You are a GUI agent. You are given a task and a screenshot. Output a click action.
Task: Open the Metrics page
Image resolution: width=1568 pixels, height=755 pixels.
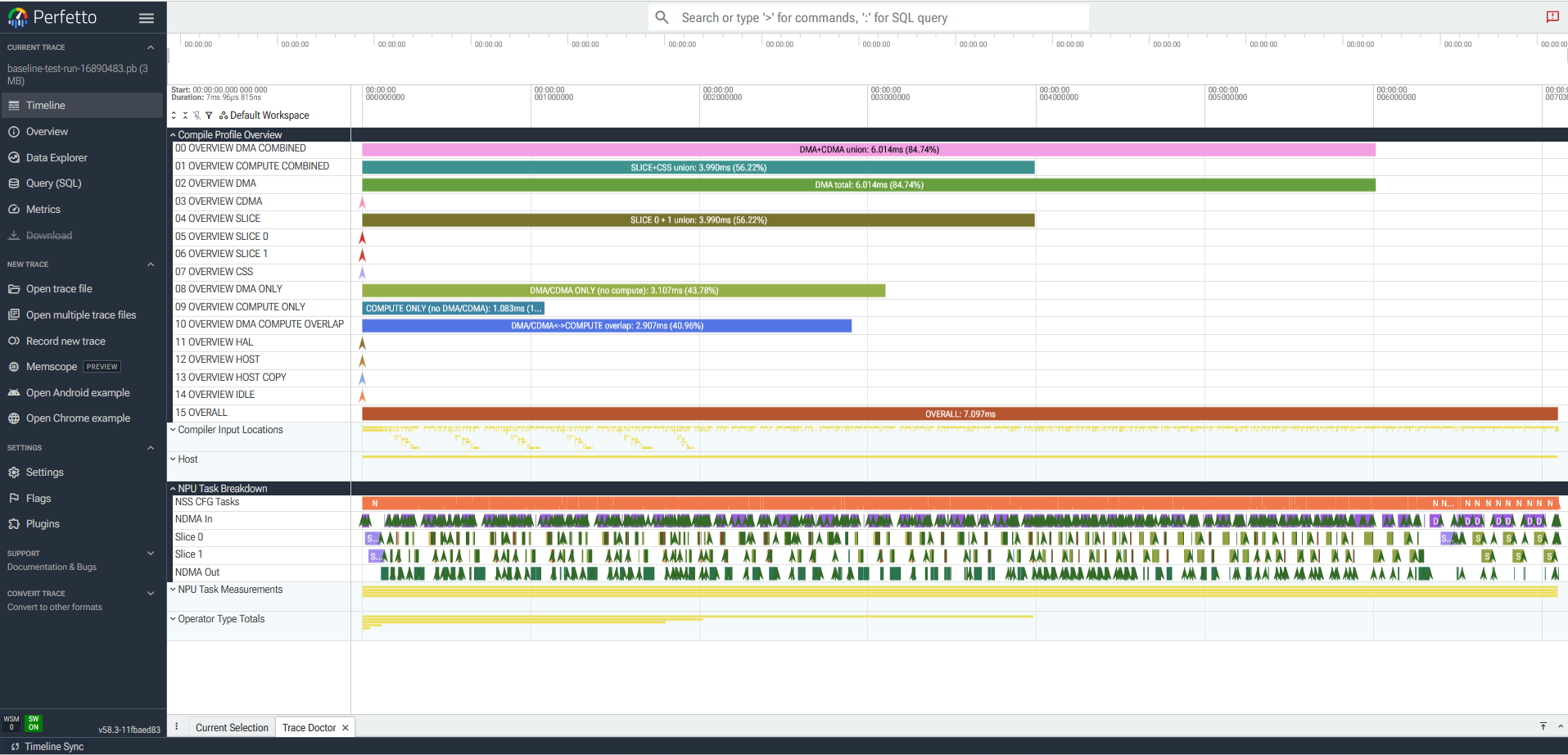[82, 210]
